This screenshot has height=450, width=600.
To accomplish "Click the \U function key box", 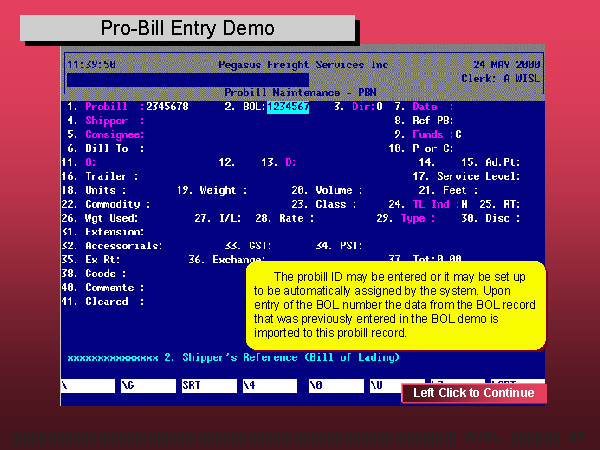I will (395, 384).
